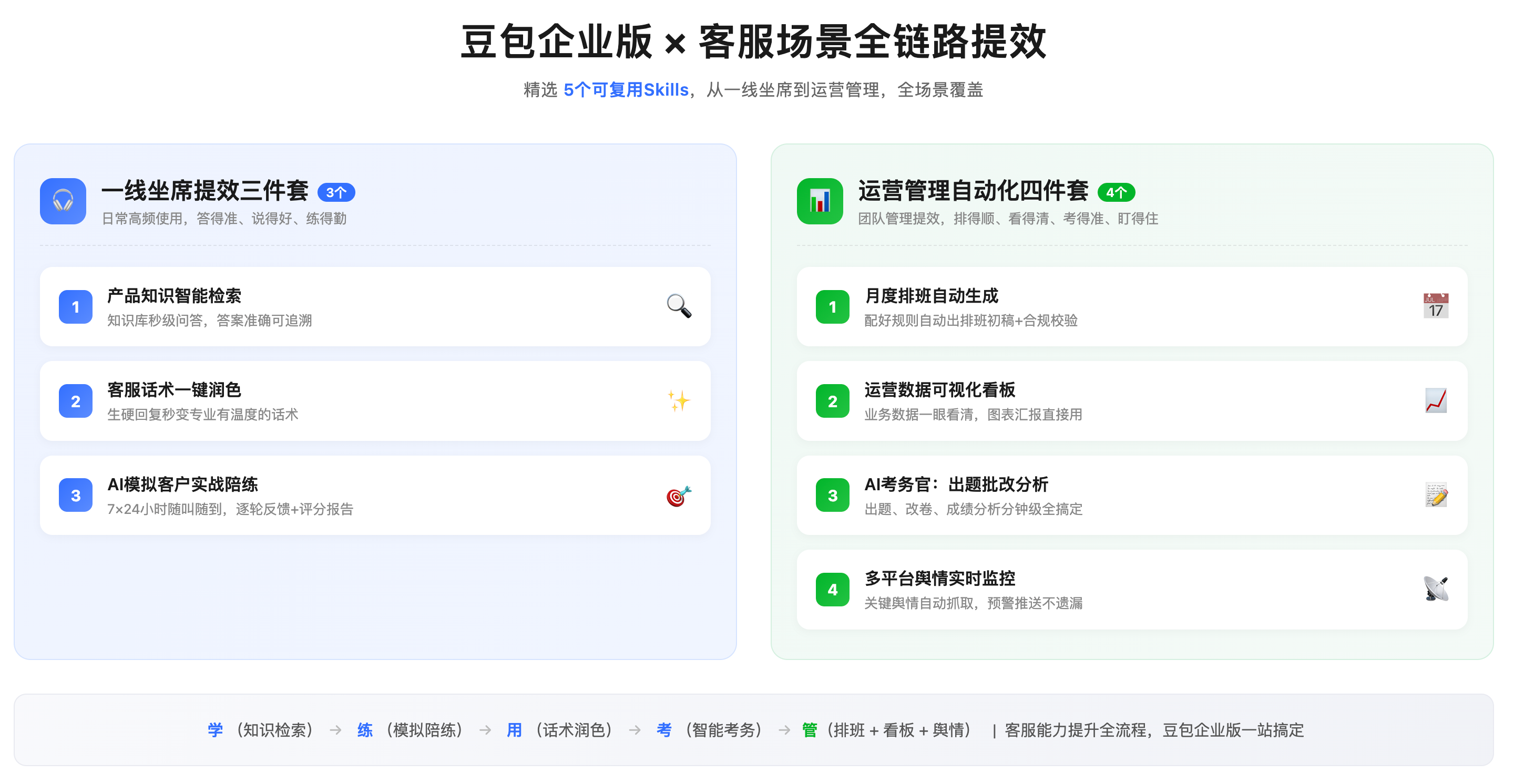
Task: Click the blue headphone icon
Action: (x=63, y=201)
